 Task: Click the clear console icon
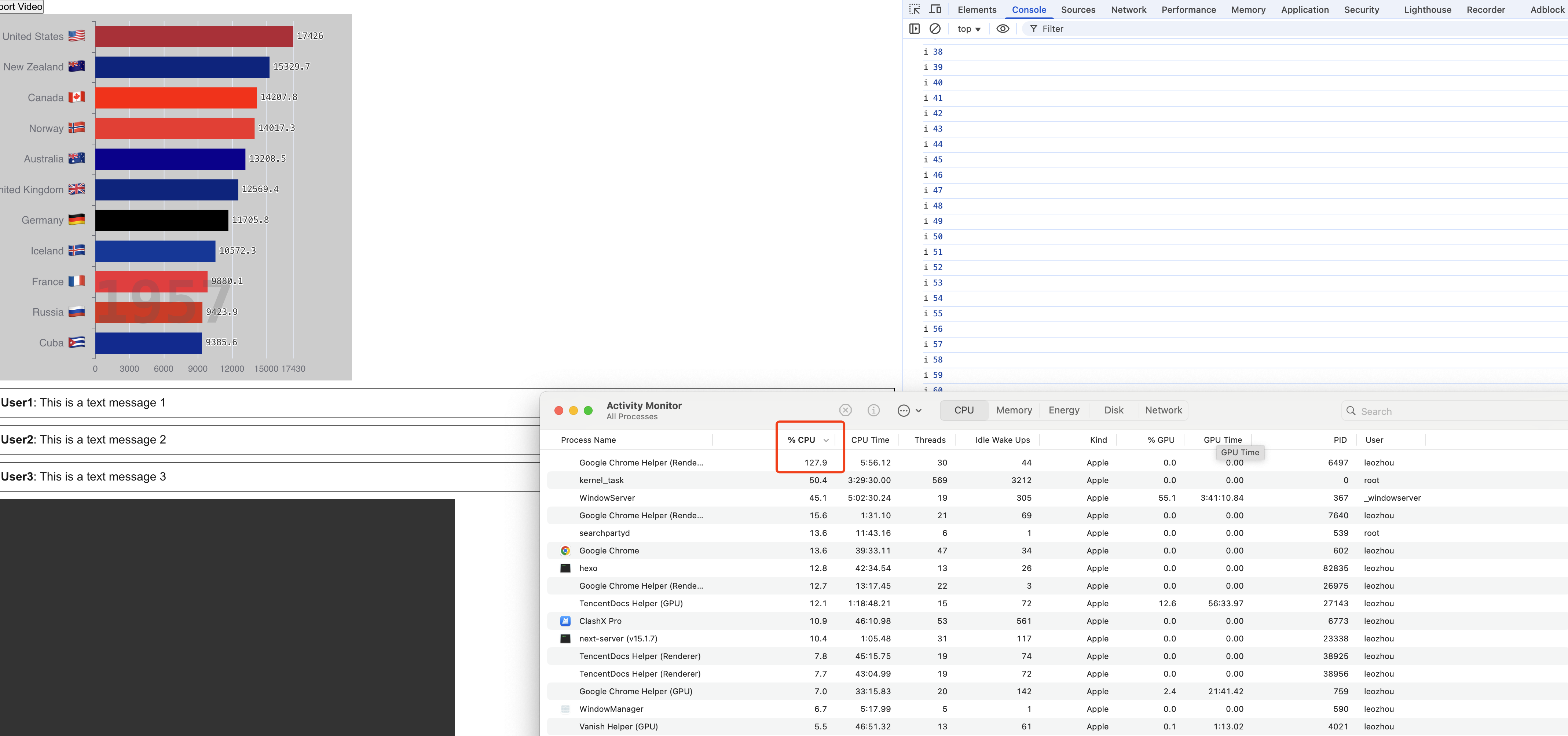click(x=935, y=29)
